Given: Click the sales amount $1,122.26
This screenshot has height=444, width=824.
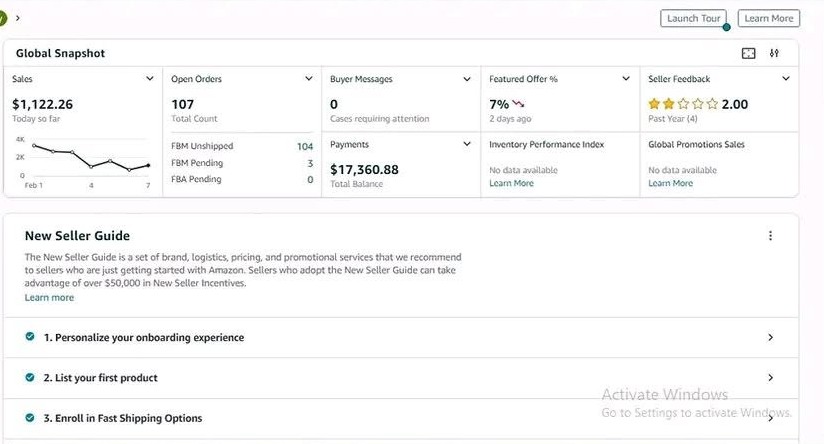Looking at the screenshot, I should point(43,105).
